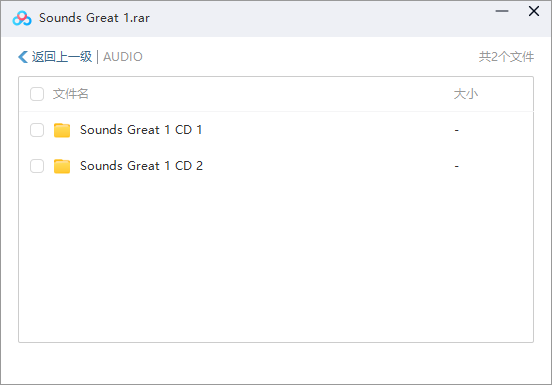Close the Sounds Great 1.rar window
Screen dimensions: 552x385
[534, 11]
